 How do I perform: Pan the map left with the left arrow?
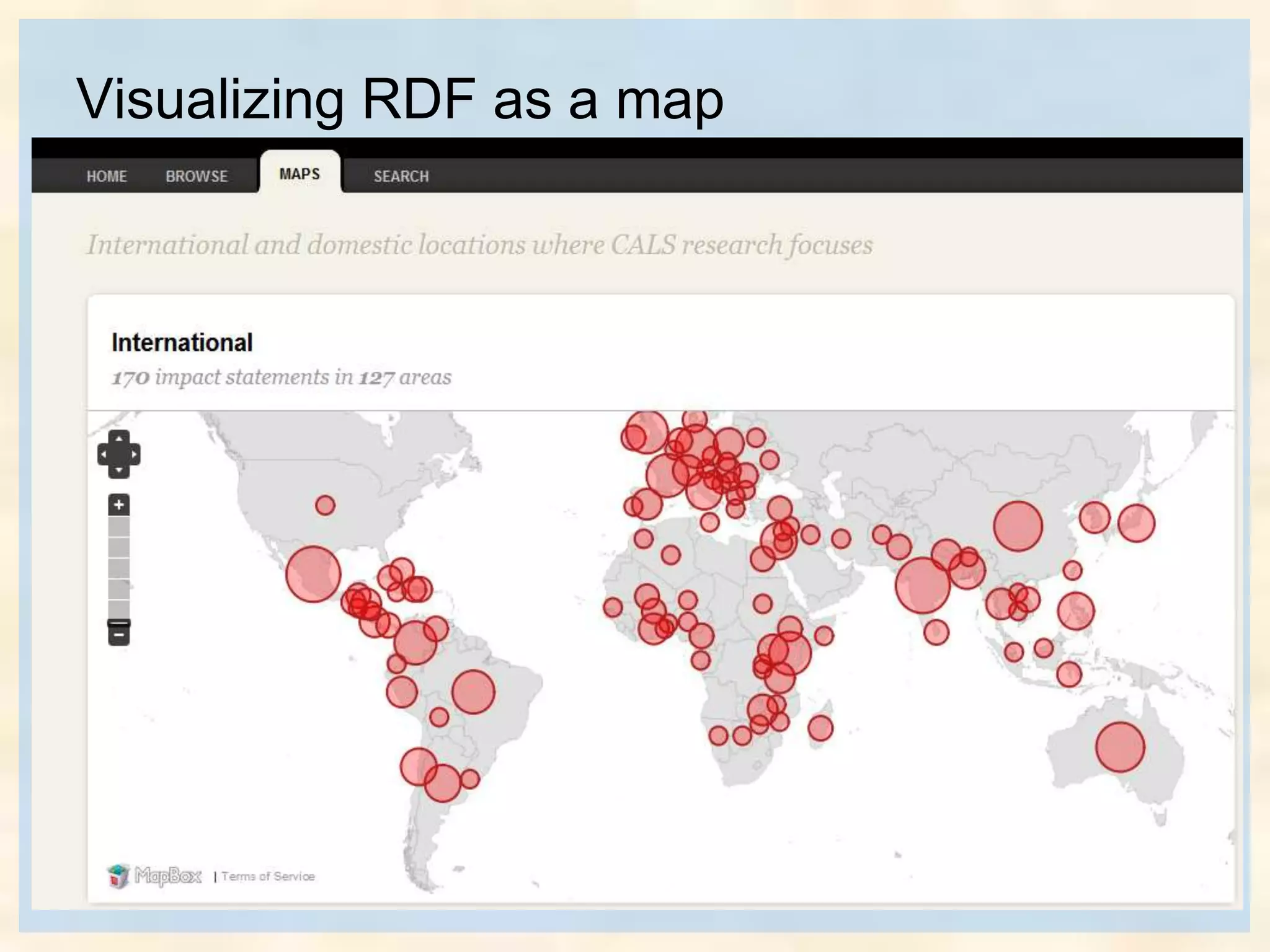[x=103, y=454]
